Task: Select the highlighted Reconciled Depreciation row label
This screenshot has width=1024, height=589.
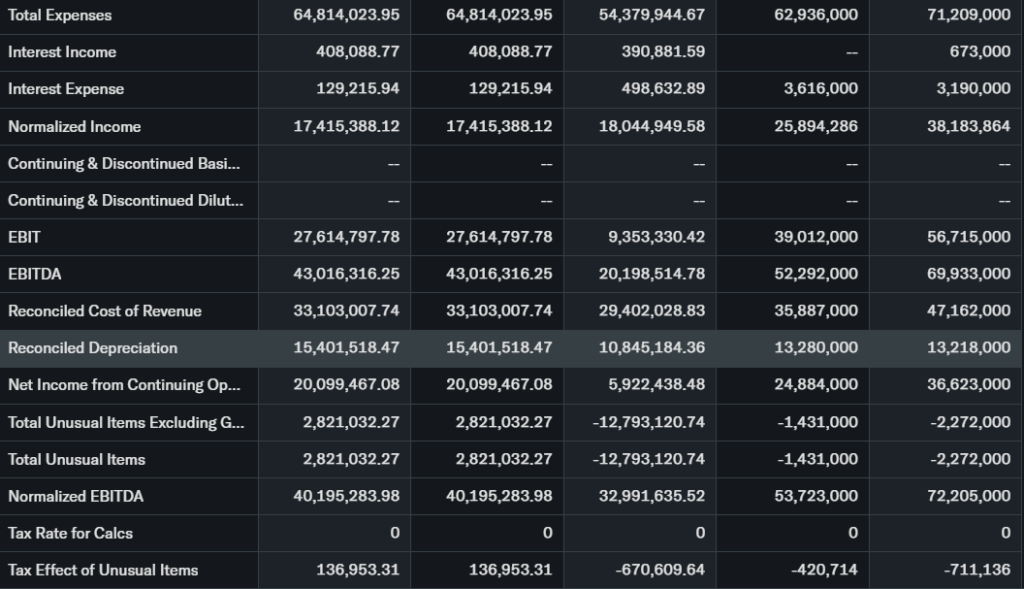Action: [x=92, y=348]
